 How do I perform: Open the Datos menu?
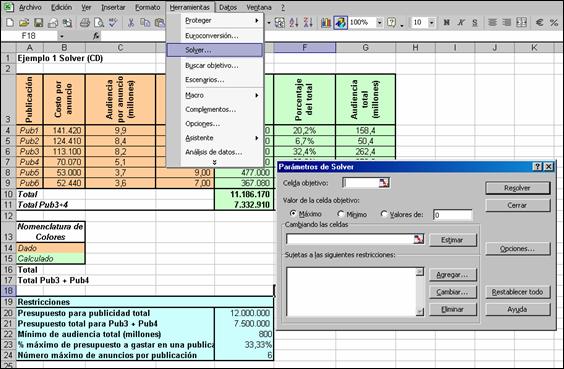pyautogui.click(x=228, y=7)
